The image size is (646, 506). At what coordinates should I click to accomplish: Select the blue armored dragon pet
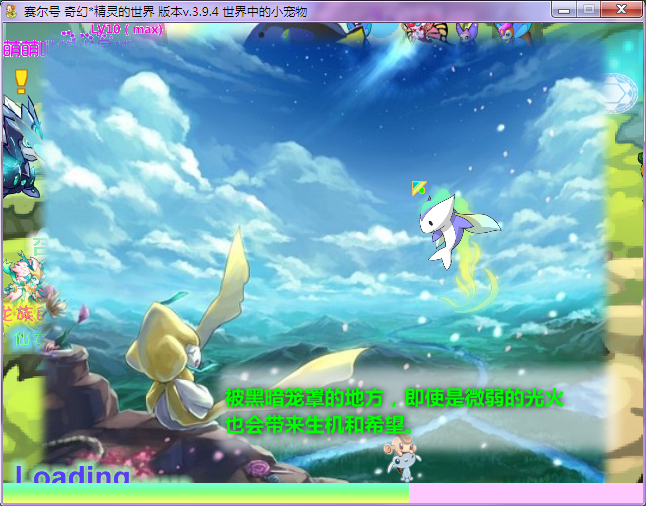(x=21, y=147)
